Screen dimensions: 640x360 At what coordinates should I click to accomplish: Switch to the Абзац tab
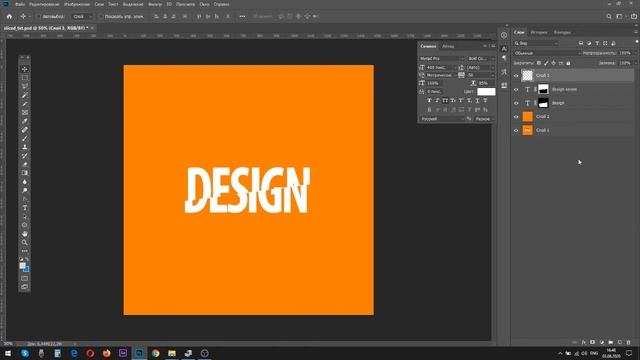(448, 46)
